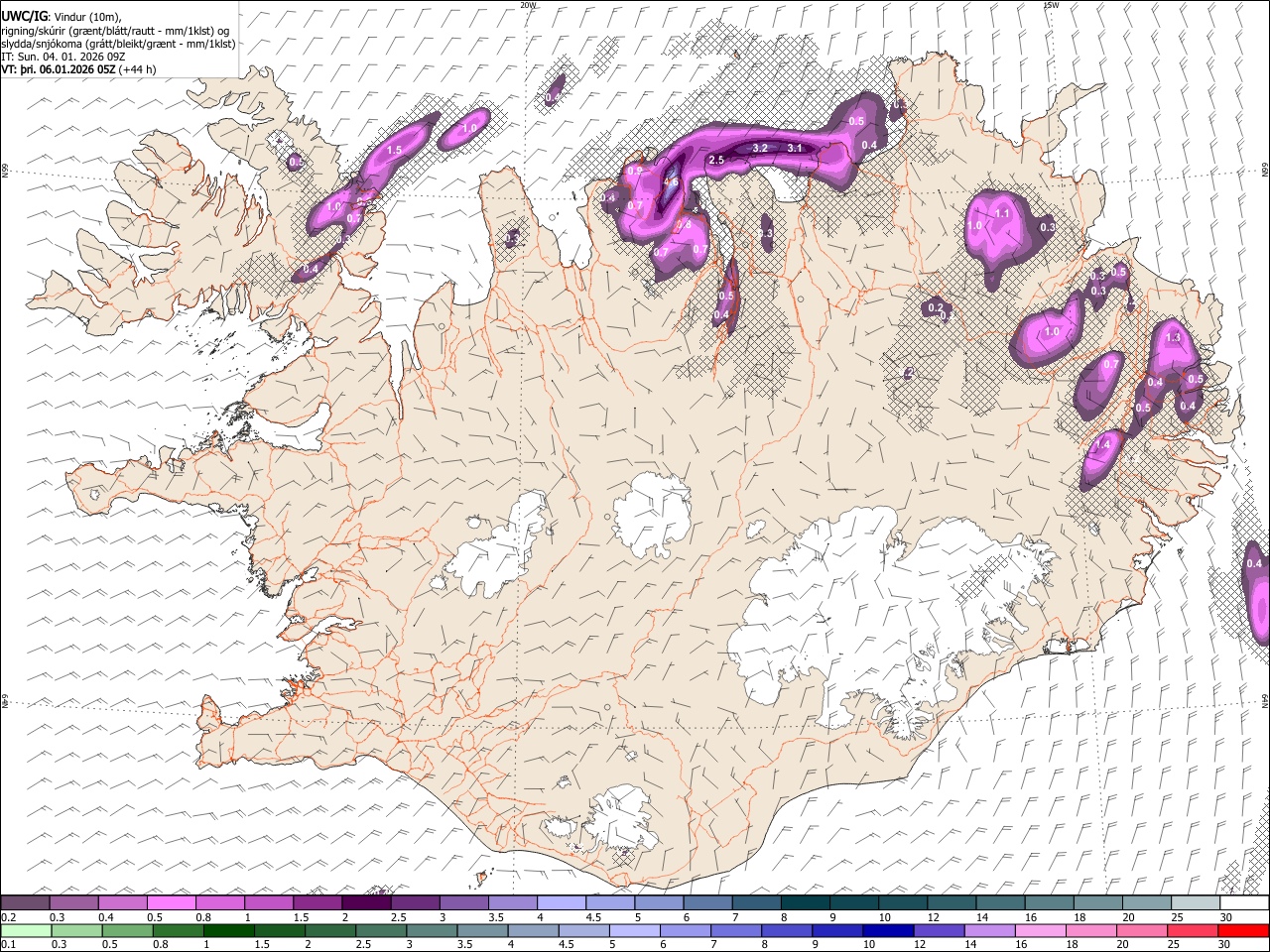Click the 64N latitude label on right edge
Image resolution: width=1270 pixels, height=952 pixels.
[1265, 700]
